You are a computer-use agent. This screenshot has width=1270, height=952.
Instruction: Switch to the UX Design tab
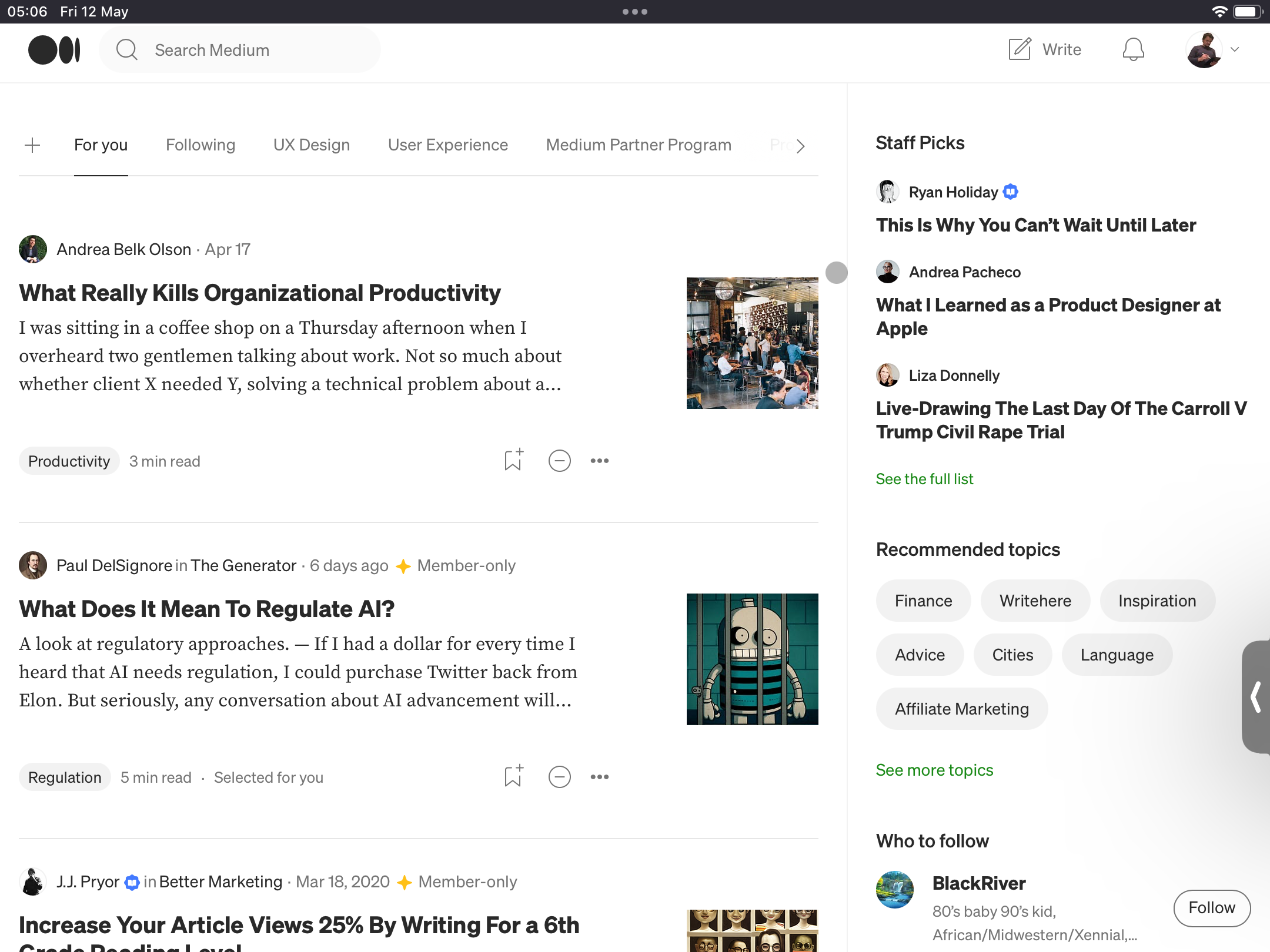point(312,145)
